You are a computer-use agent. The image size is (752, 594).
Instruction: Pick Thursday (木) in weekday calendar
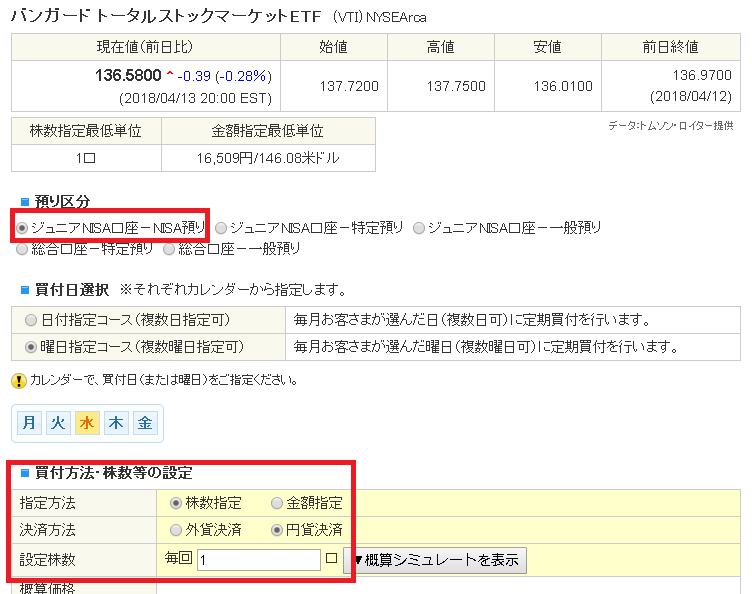click(x=116, y=423)
